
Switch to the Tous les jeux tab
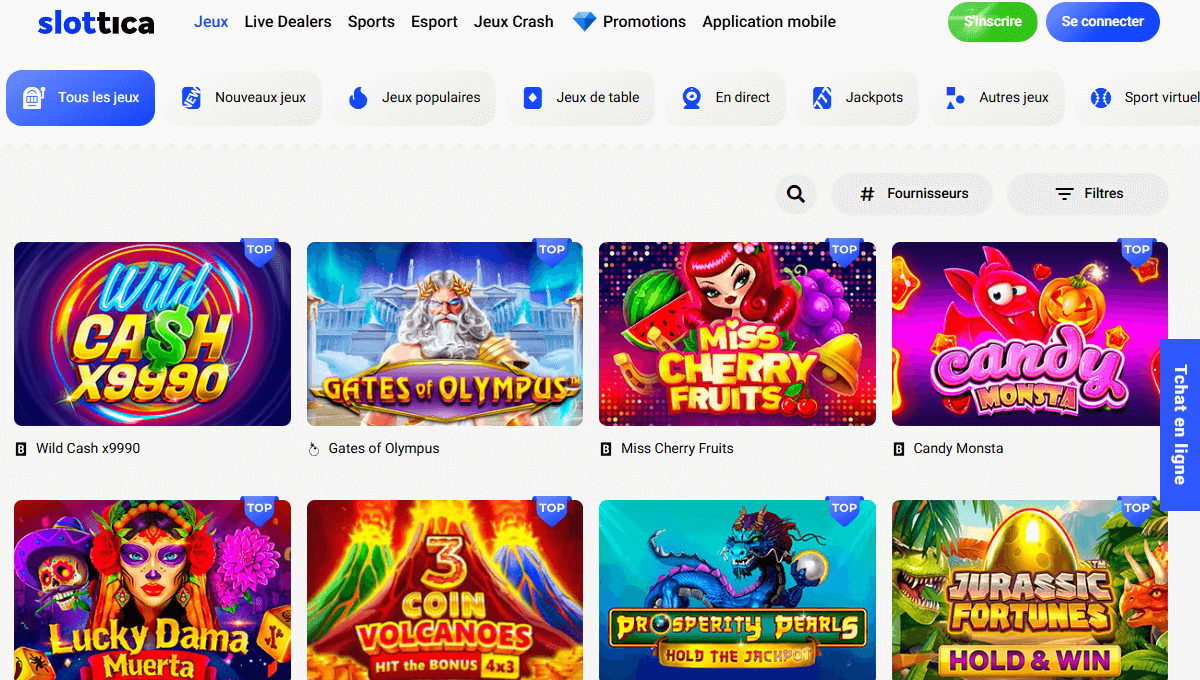(81, 98)
